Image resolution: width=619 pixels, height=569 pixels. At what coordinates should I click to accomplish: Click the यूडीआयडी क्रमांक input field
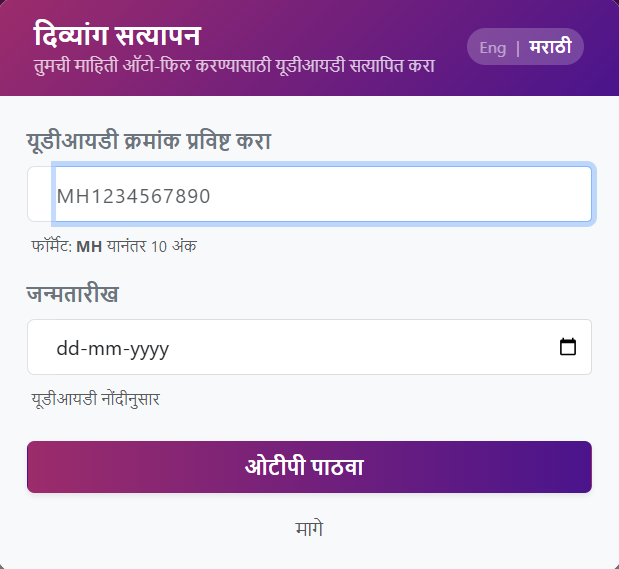coord(320,195)
